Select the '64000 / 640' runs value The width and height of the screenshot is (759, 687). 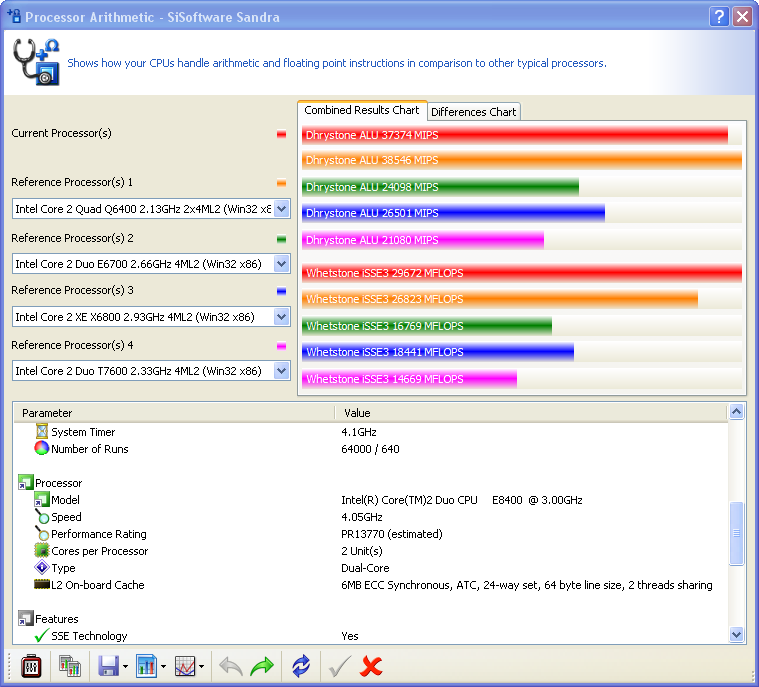(370, 449)
